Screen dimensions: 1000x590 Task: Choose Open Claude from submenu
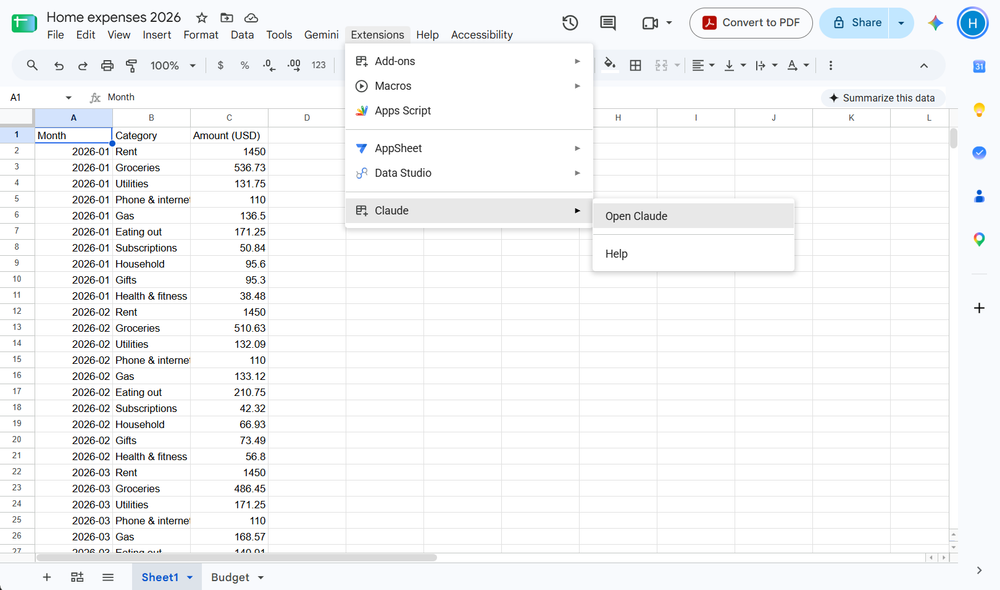pos(693,216)
